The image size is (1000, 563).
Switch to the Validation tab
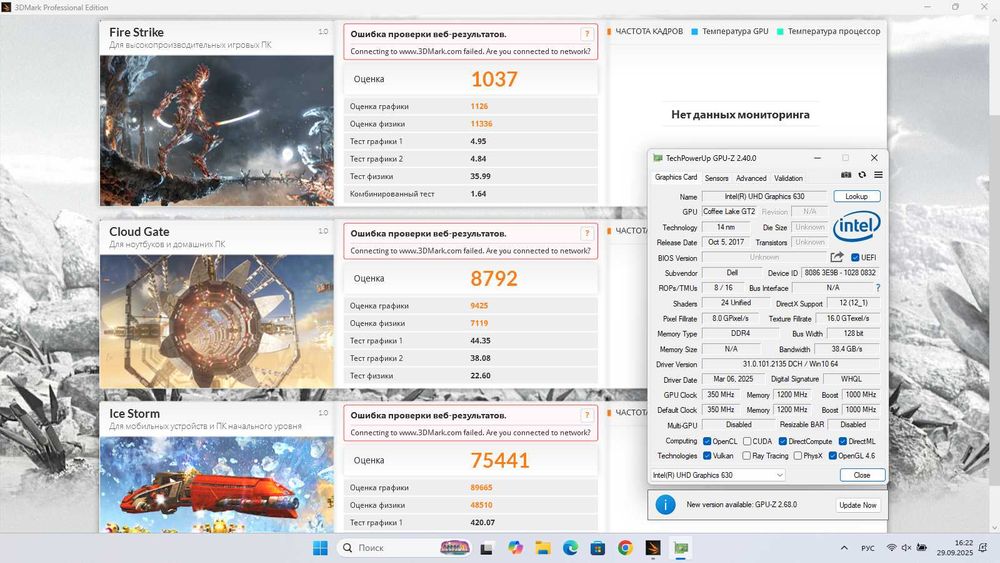point(788,178)
